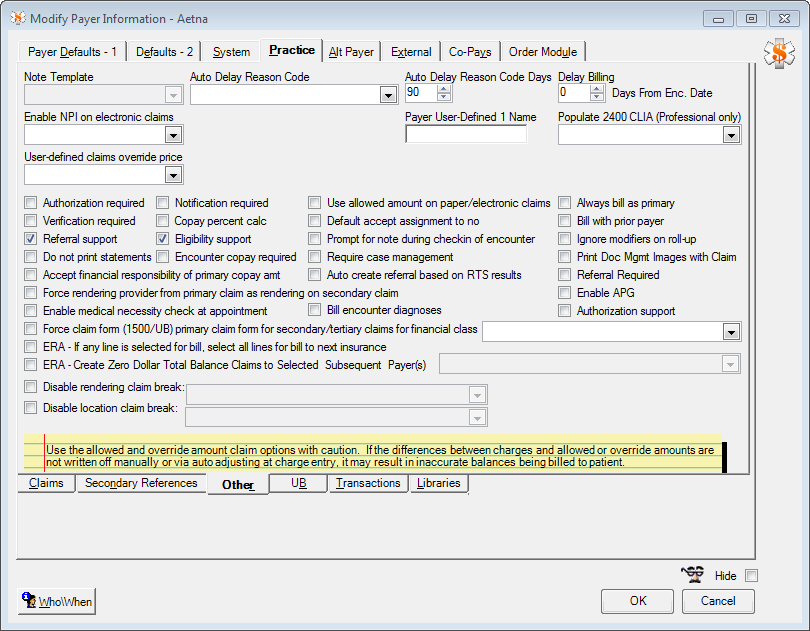Viewport: 810px width, 631px height.
Task: Open Secondary References tab
Action: 141,483
